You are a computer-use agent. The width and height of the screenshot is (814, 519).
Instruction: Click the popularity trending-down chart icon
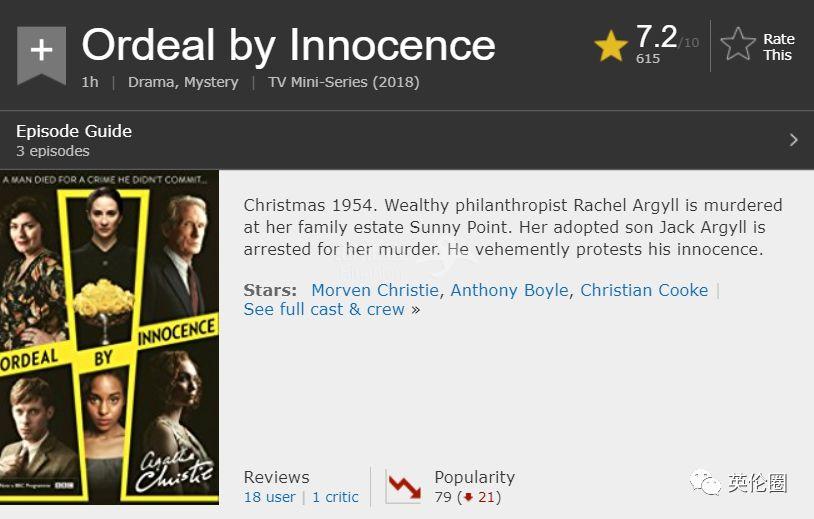[x=404, y=487]
